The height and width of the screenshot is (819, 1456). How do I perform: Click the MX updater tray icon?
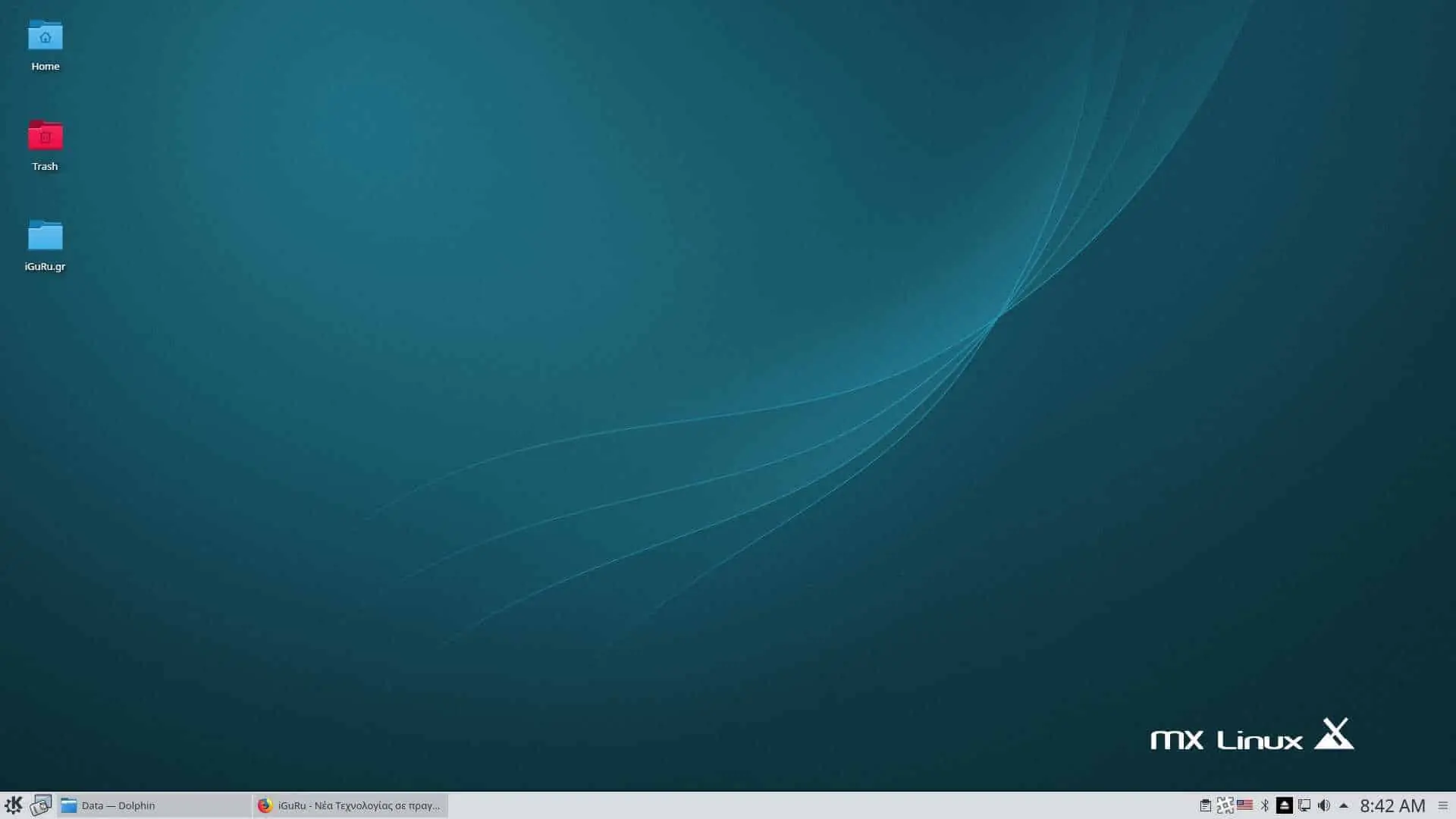point(1225,805)
